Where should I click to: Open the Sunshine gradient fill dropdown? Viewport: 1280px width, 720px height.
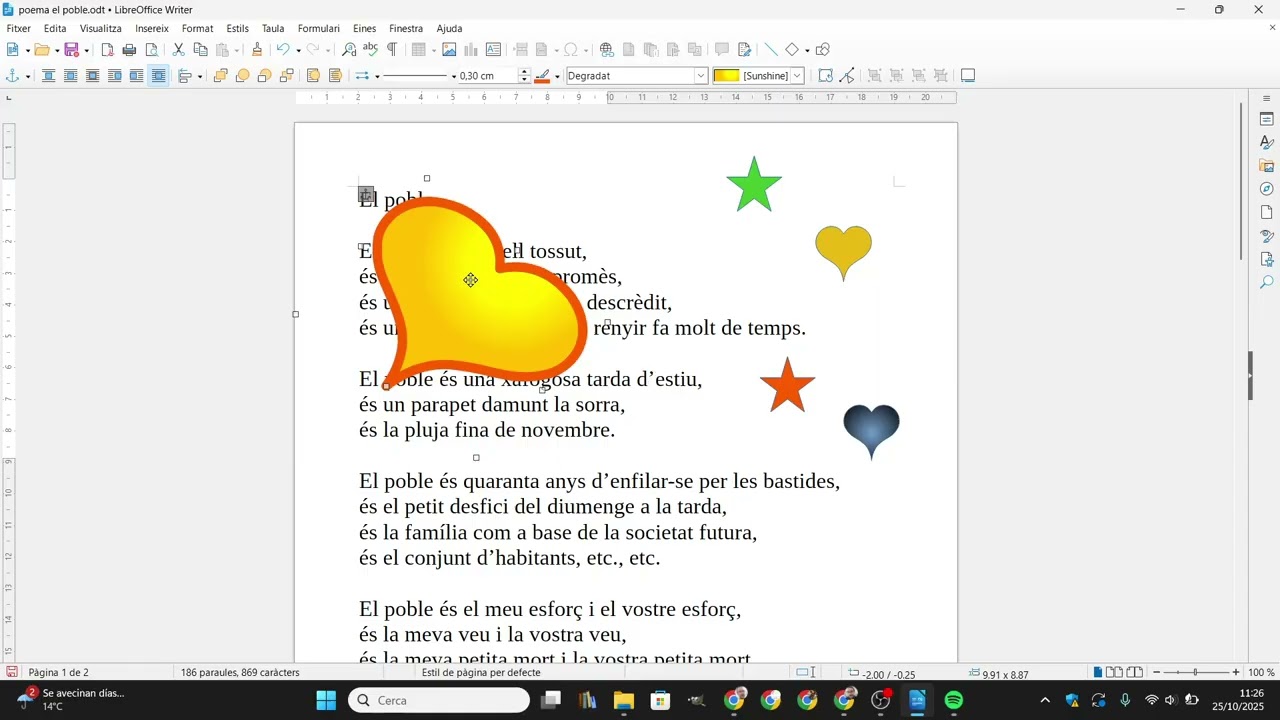[x=797, y=76]
